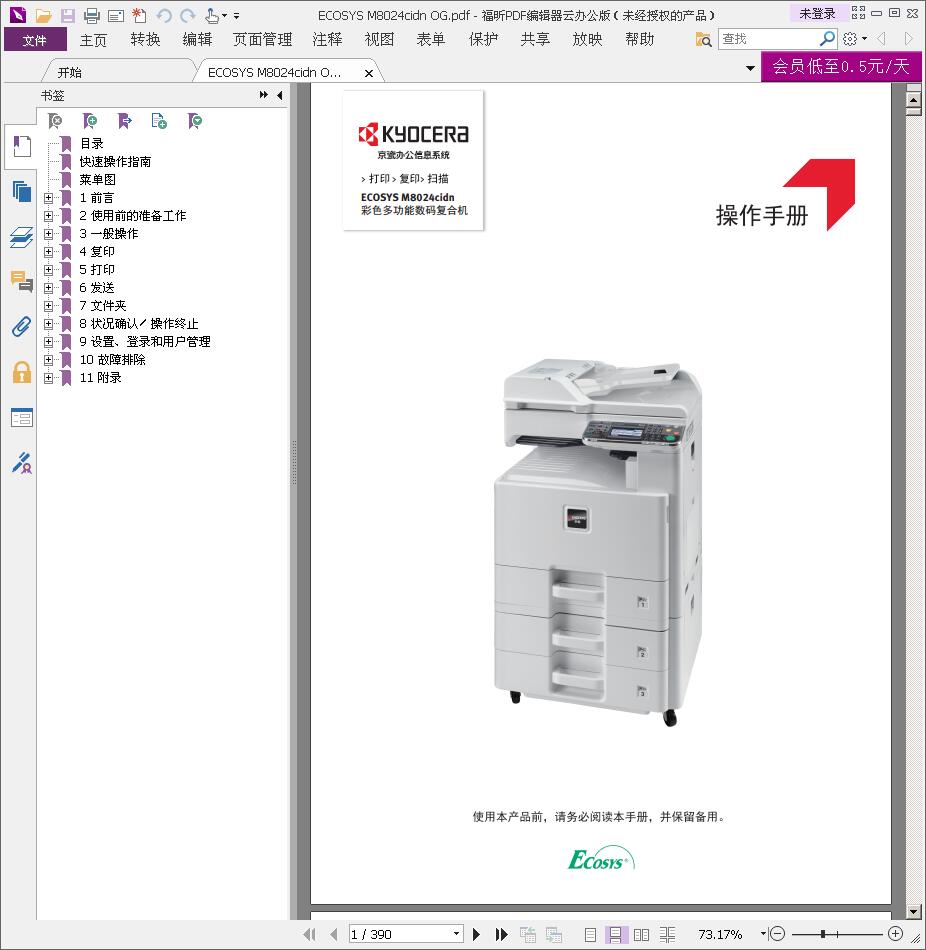Open the 菜单图 bookmark
The height and width of the screenshot is (950, 926).
pos(98,180)
